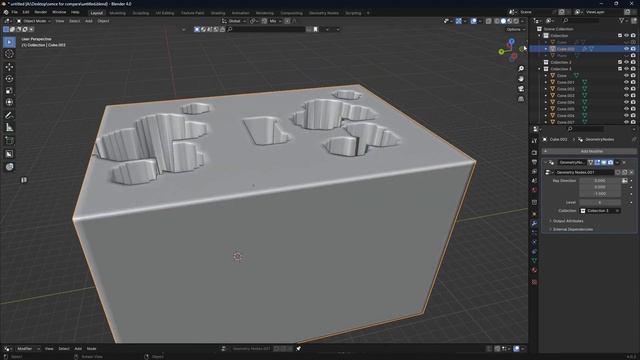Toggle modifier realtime viewport display button
The height and width of the screenshot is (360, 640).
[604, 162]
